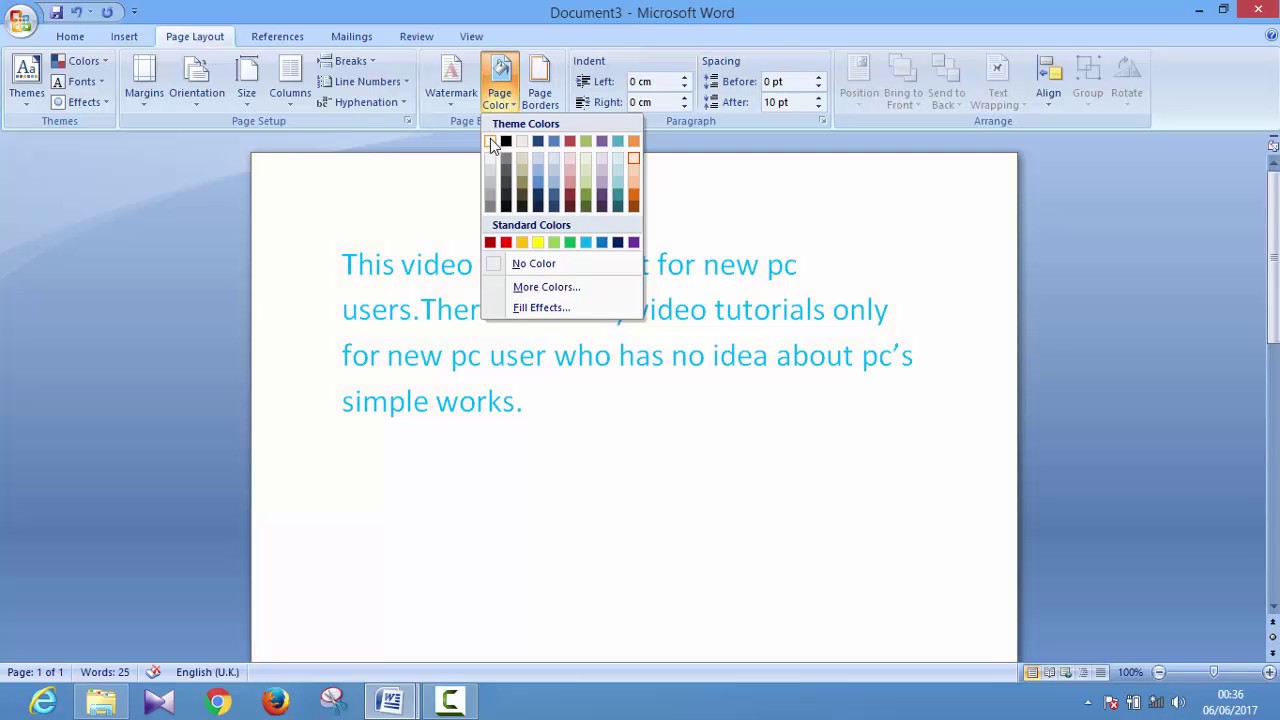1280x720 pixels.
Task: Switch to the Mailings tab
Action: [351, 37]
